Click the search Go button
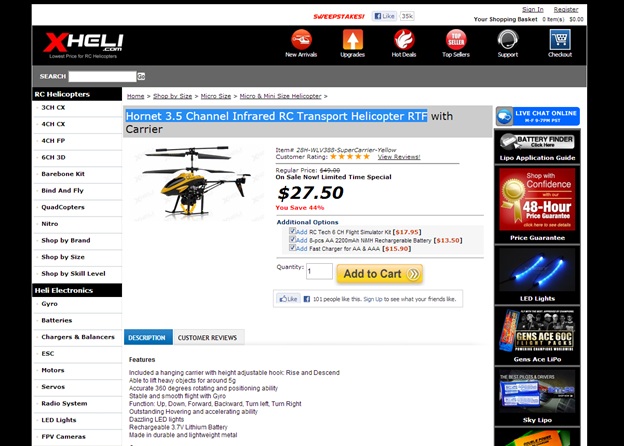 pos(141,76)
